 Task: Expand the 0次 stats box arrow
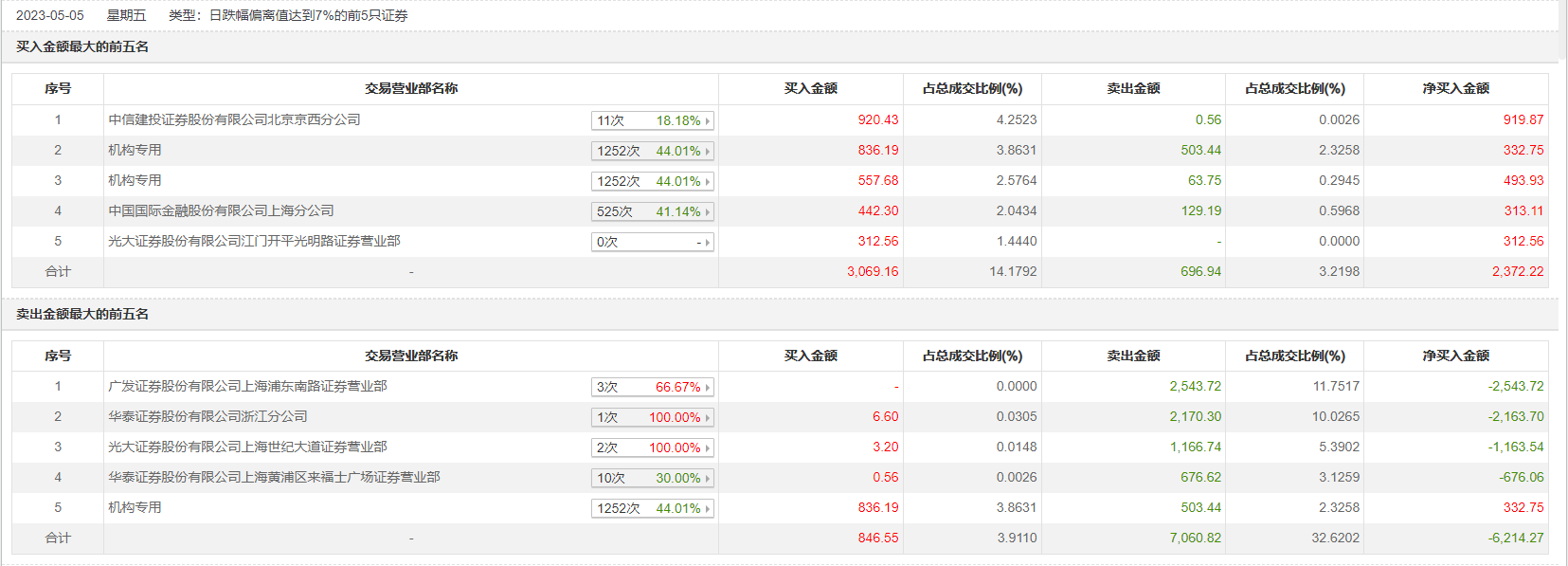click(707, 243)
